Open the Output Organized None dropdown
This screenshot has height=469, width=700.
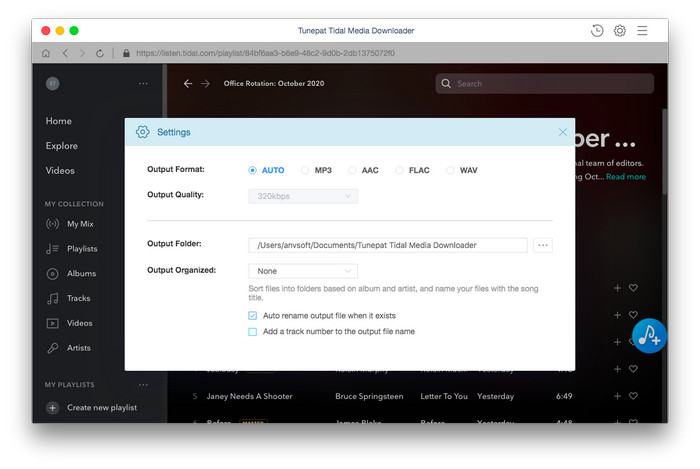(x=303, y=271)
